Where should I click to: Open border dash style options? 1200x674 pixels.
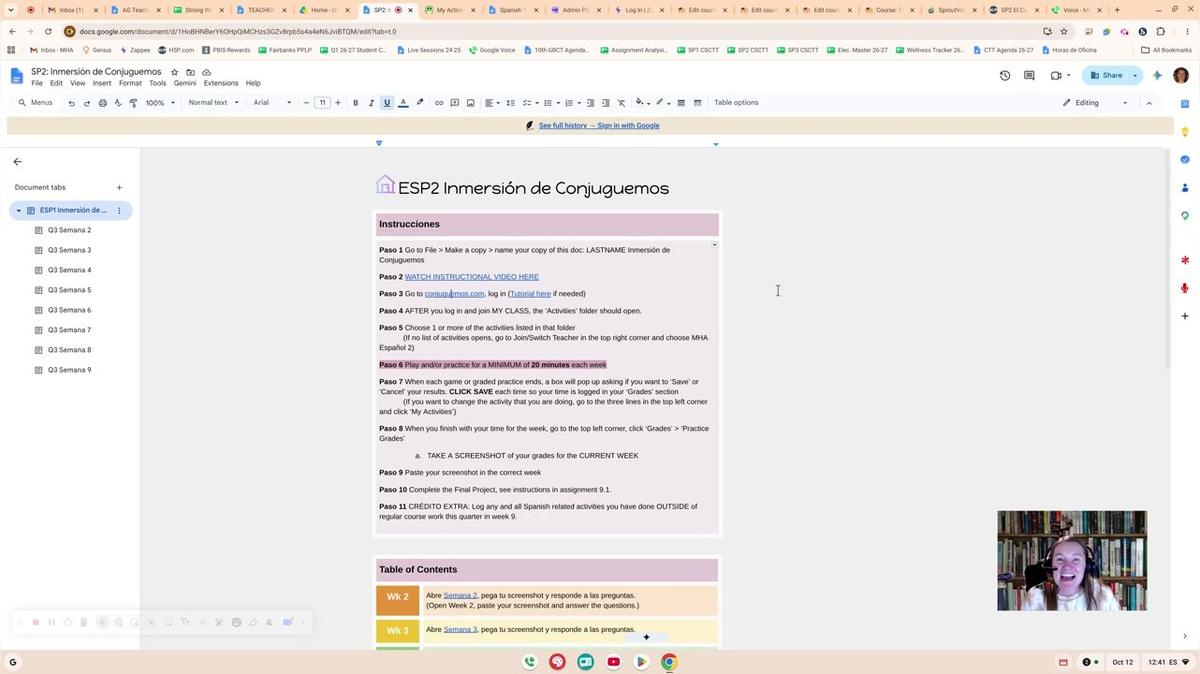coord(698,103)
